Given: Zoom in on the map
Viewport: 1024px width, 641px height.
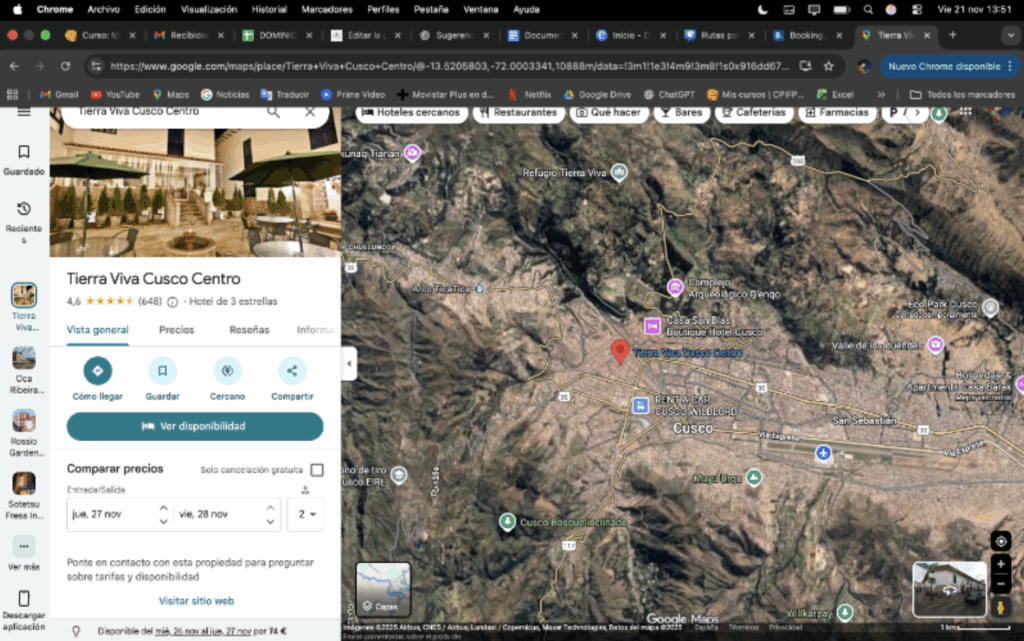Looking at the screenshot, I should 1000,564.
